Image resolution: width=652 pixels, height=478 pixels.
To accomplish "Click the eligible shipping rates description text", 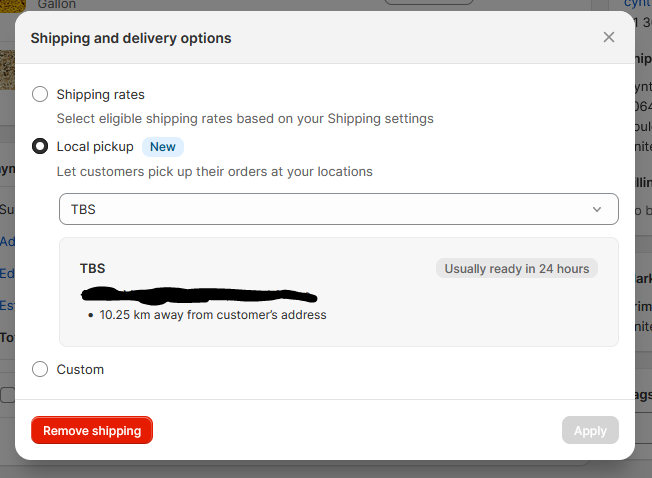I will 245,118.
